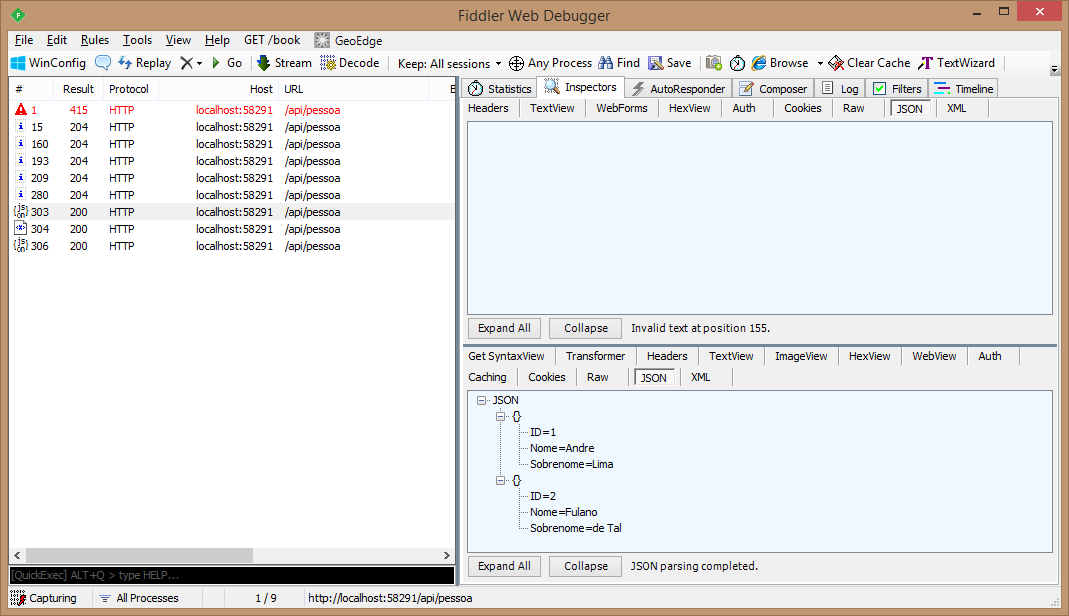The height and width of the screenshot is (616, 1069).
Task: Open the Browse dropdown arrow
Action: (820, 63)
